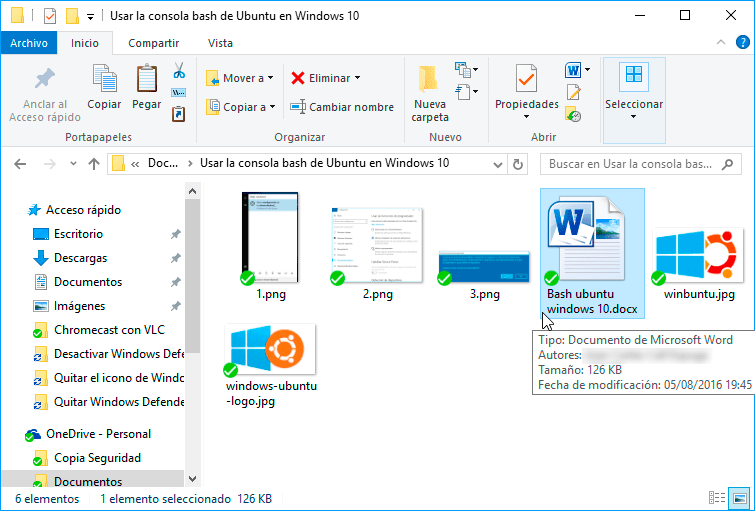Collapse the ribbon with the chevron
The image size is (755, 511).
tap(721, 42)
